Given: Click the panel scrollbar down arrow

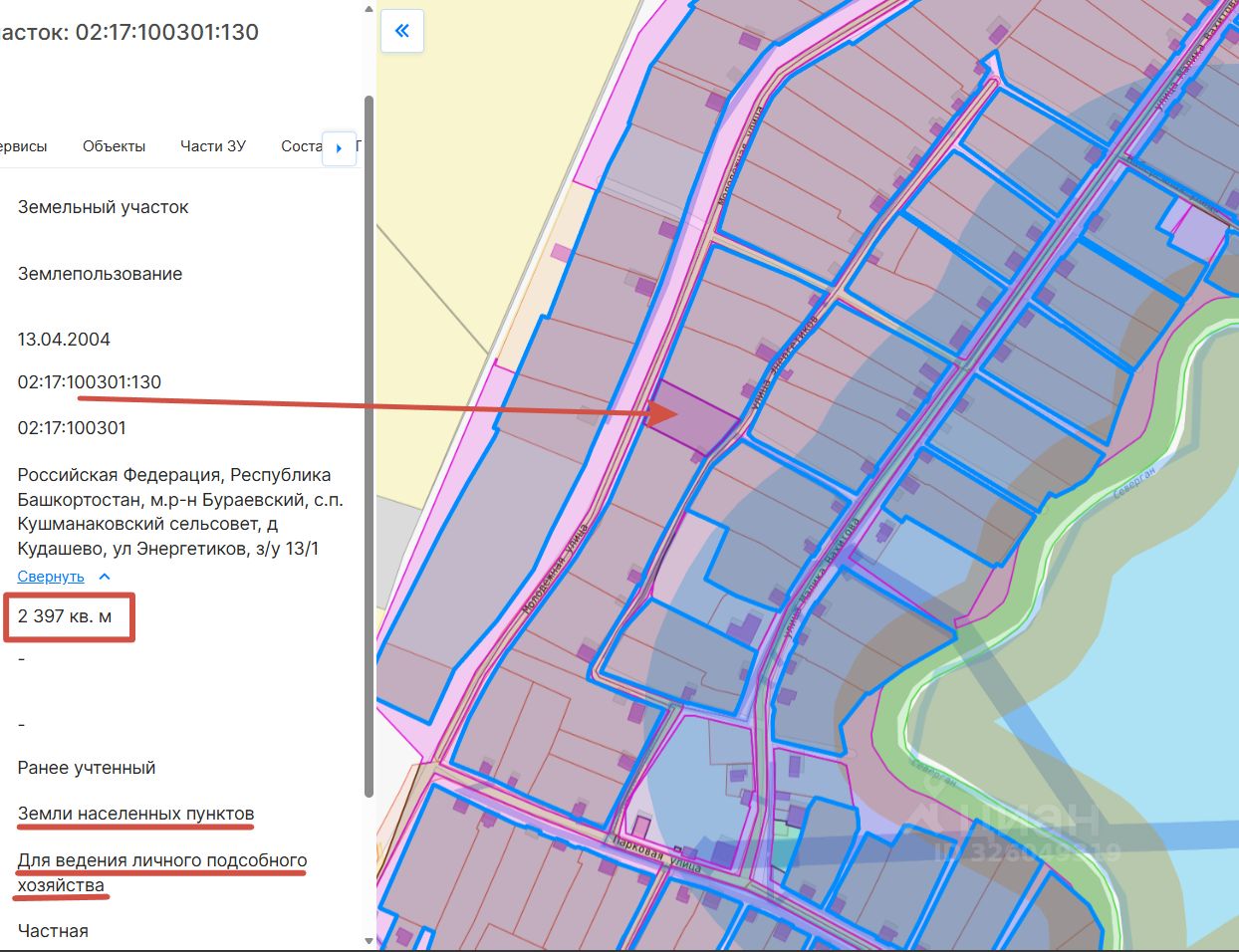Looking at the screenshot, I should coord(370,940).
